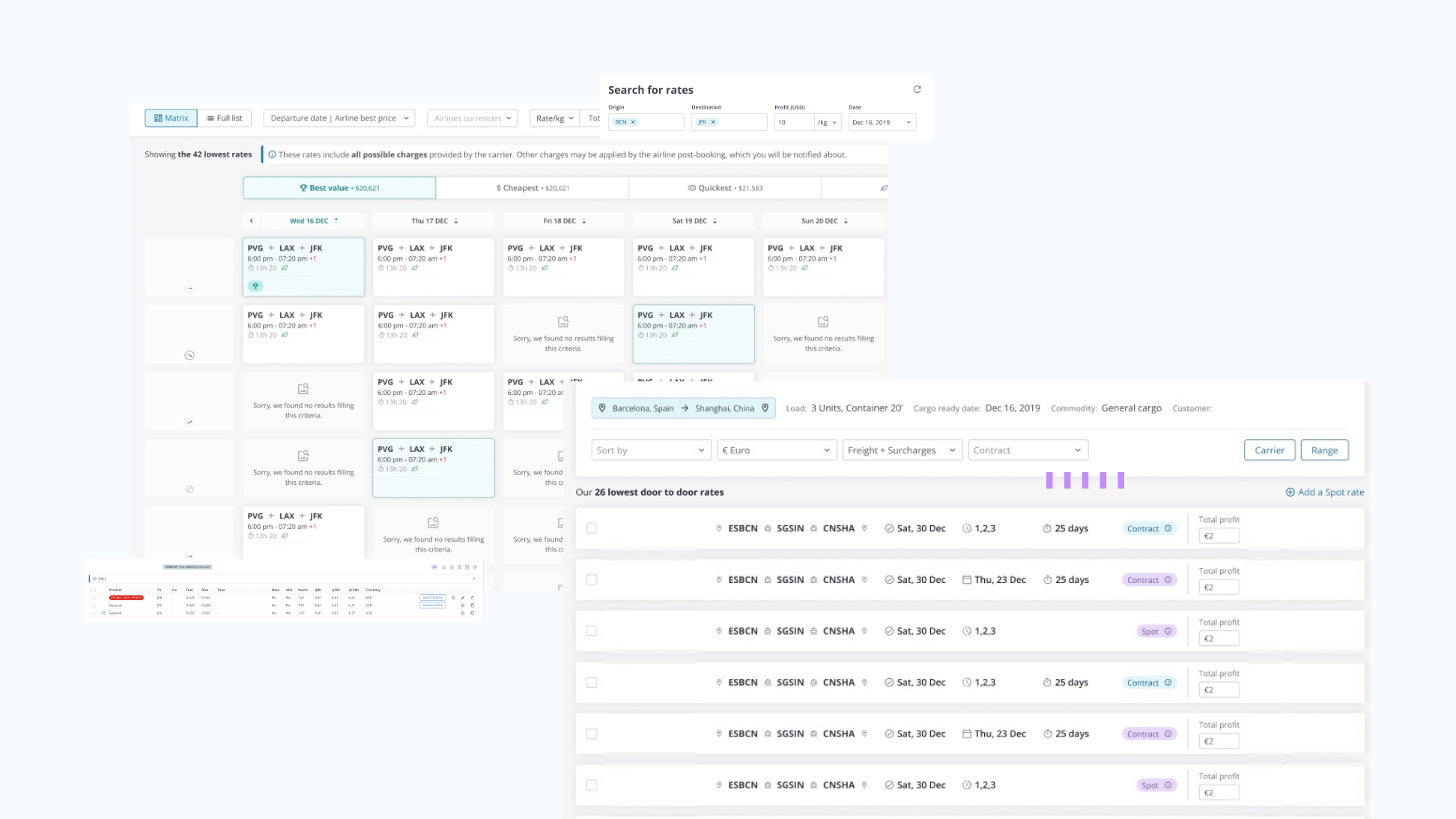Tick the checkbox of the second ESBCN rate row
1456x819 pixels.
pos(592,580)
